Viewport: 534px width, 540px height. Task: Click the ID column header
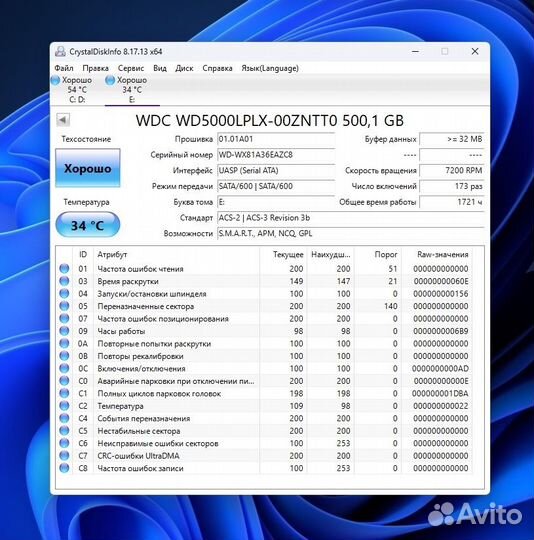click(x=83, y=255)
